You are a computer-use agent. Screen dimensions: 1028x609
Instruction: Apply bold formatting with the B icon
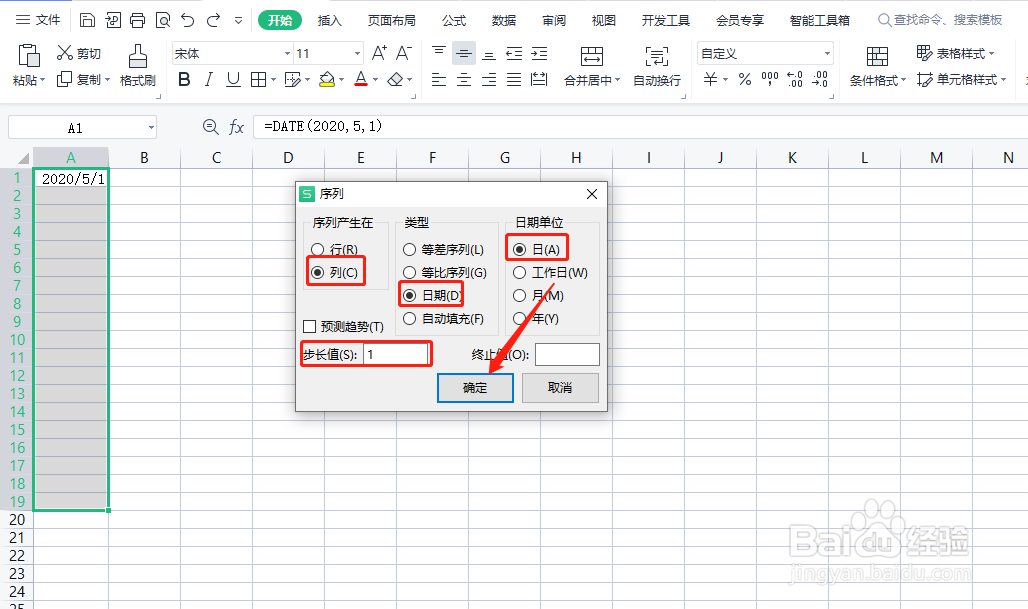click(182, 80)
